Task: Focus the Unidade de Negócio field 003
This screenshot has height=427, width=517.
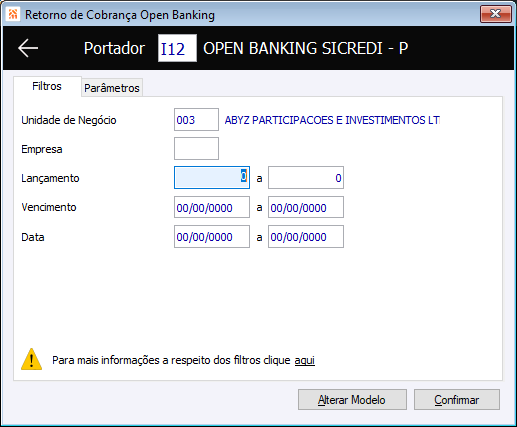Action: click(196, 120)
